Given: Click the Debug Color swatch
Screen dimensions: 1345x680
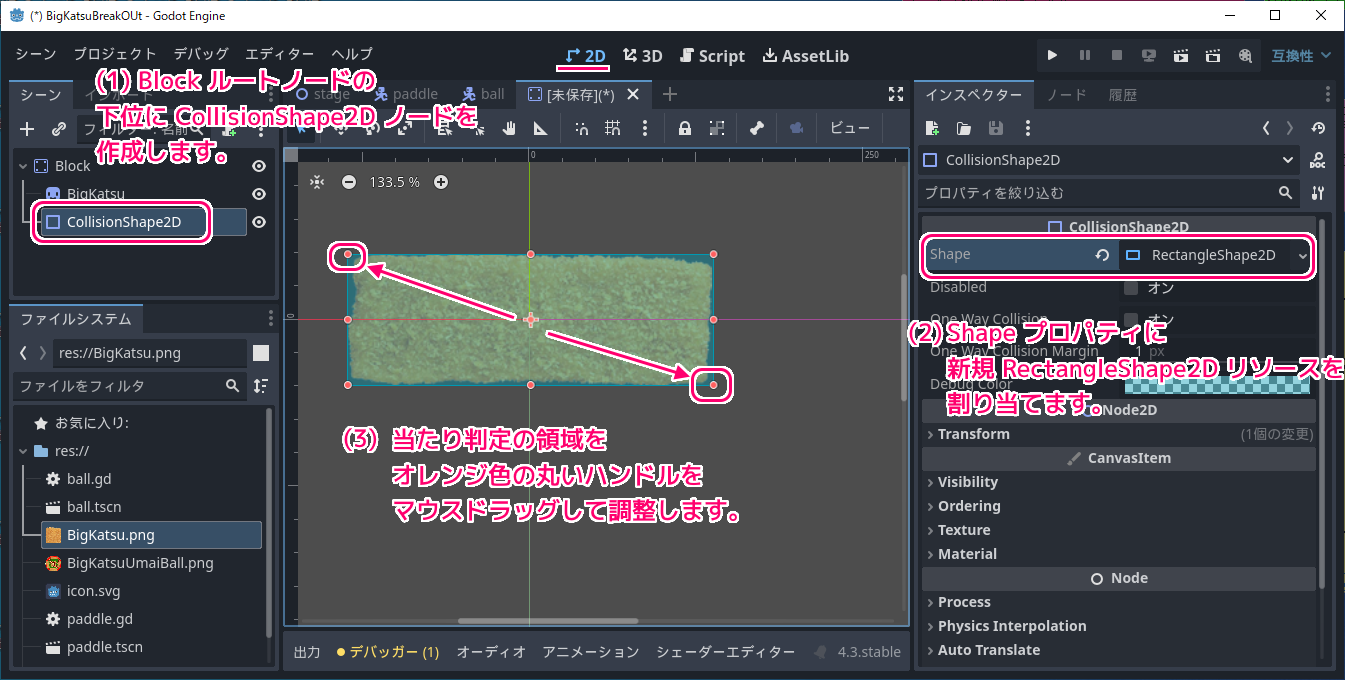Looking at the screenshot, I should pyautogui.click(x=1217, y=383).
